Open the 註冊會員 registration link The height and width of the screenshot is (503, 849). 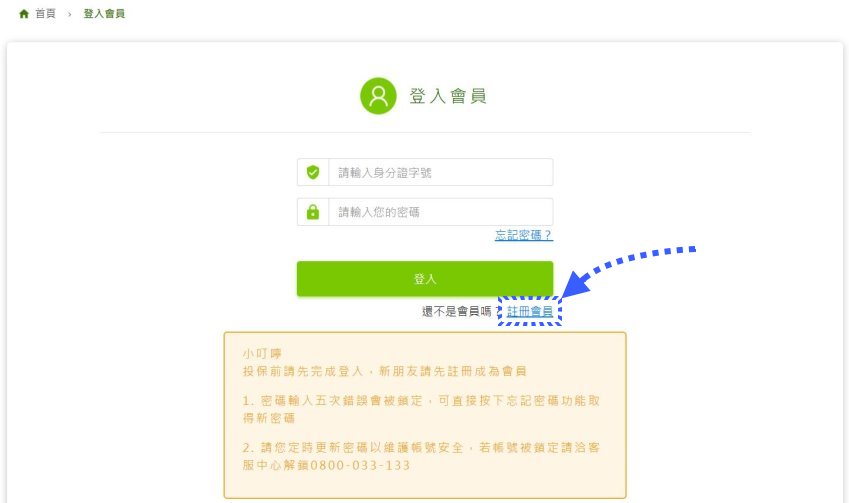pos(530,311)
